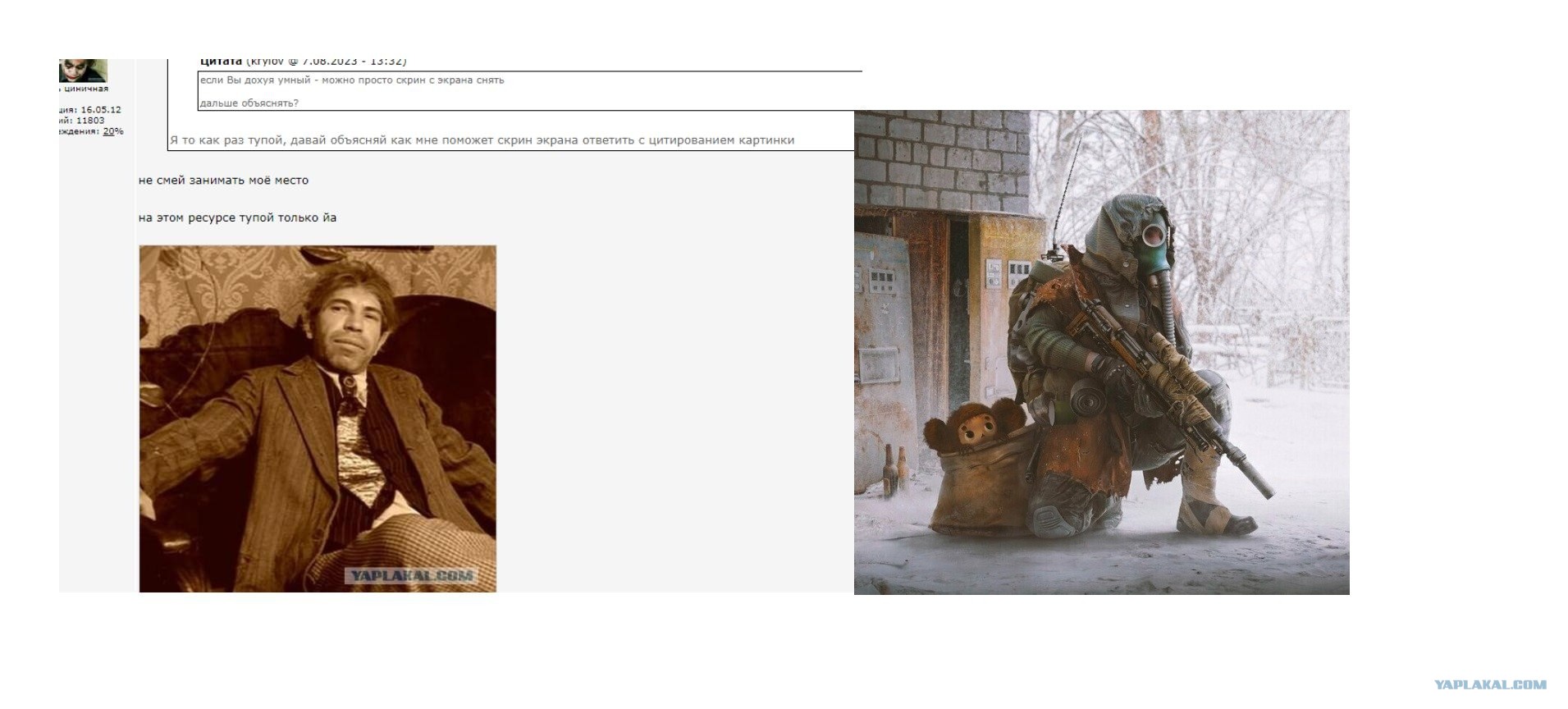Click the reply line starting "Я то как раз тупой"
Image resolution: width=1568 pixels, height=709 pixels.
pyautogui.click(x=482, y=140)
